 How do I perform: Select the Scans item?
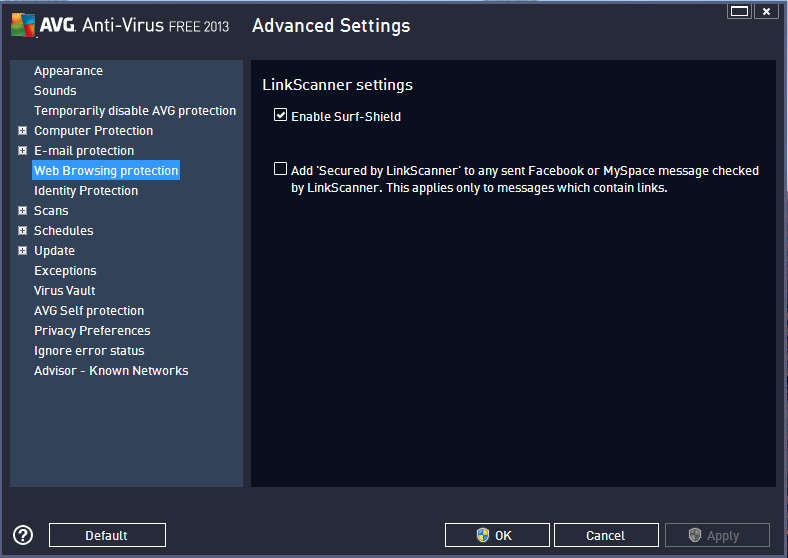pos(51,211)
